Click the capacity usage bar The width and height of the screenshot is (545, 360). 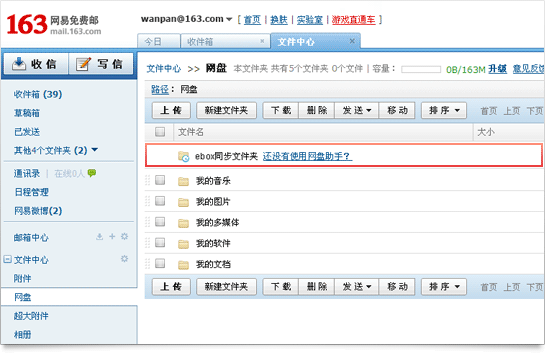click(421, 69)
